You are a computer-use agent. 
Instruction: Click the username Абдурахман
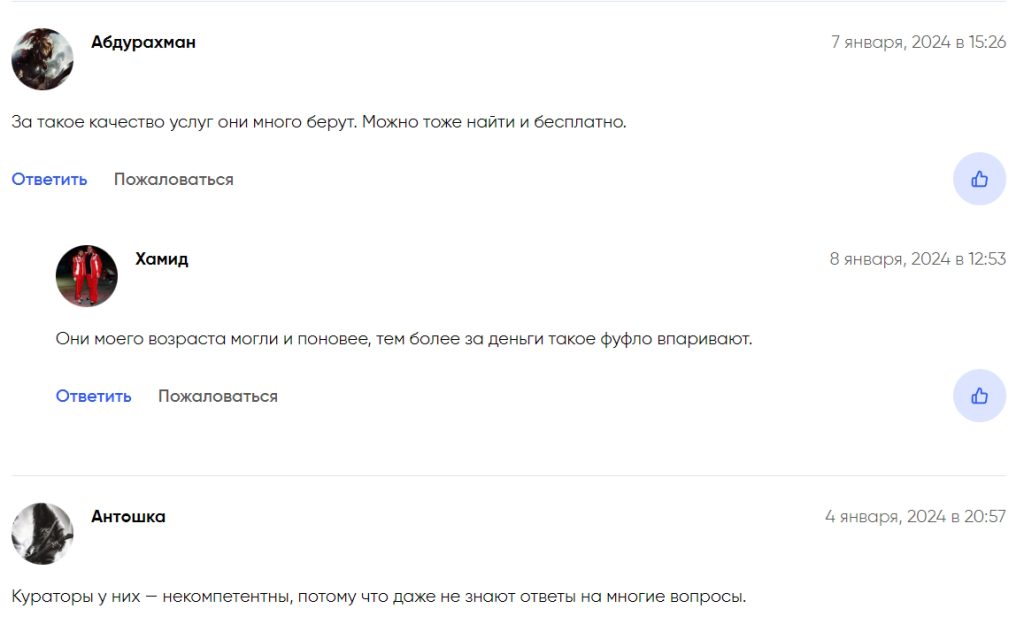pos(143,42)
